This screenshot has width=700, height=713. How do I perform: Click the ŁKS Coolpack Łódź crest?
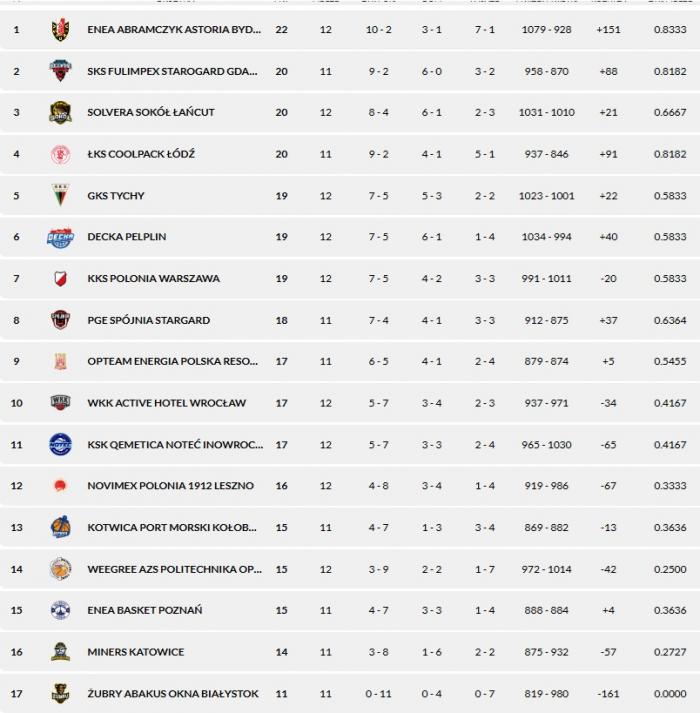[60, 154]
